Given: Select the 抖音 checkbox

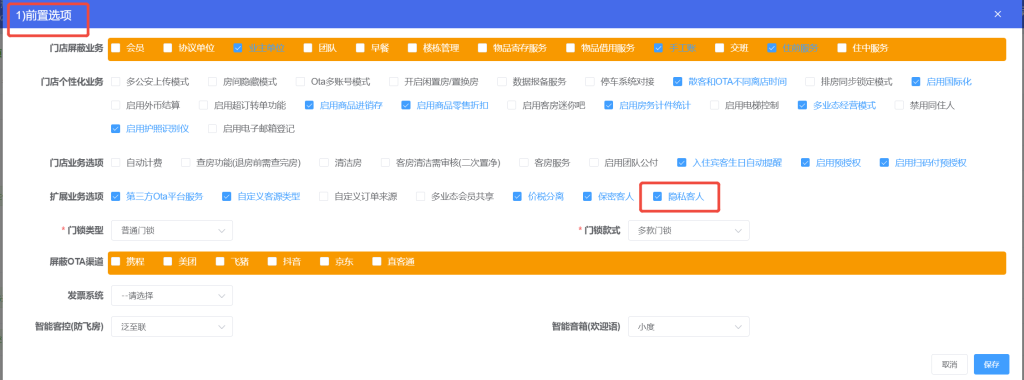Looking at the screenshot, I should pyautogui.click(x=272, y=262).
